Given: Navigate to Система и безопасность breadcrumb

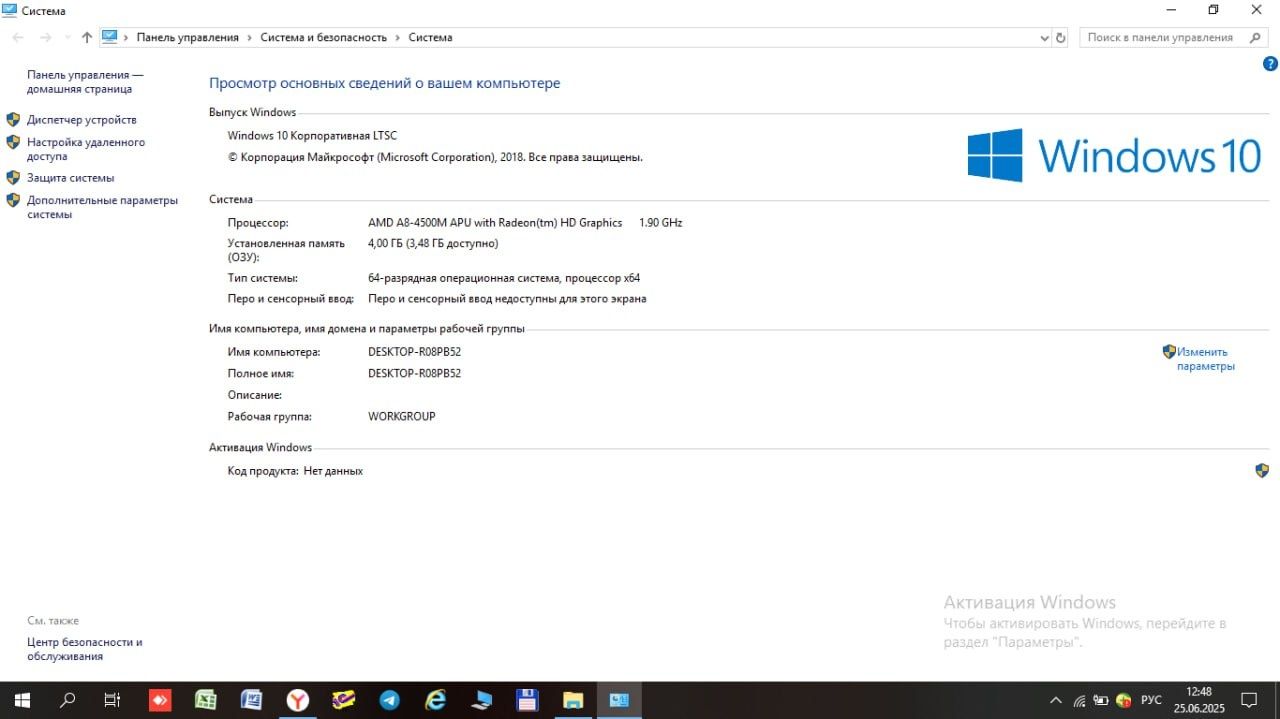Looking at the screenshot, I should pyautogui.click(x=323, y=37).
